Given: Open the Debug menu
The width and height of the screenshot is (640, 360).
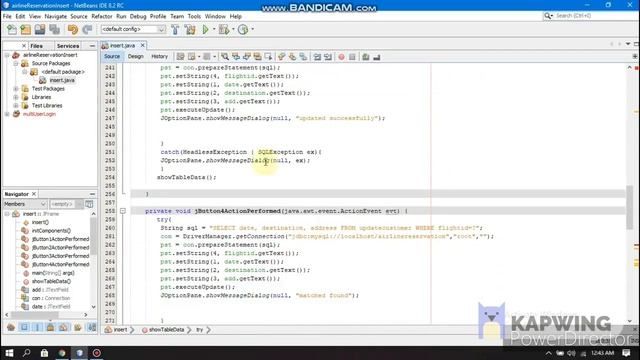Looking at the screenshot, I should coord(138,16).
